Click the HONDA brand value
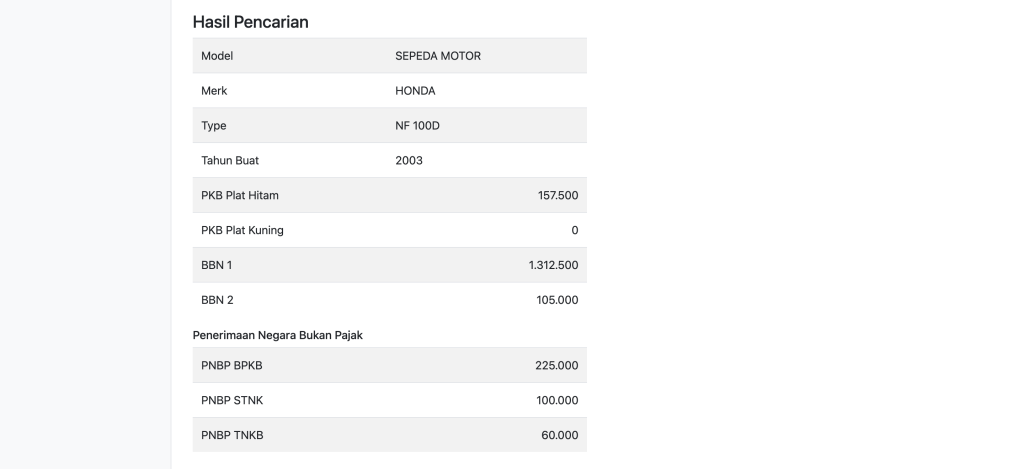Image resolution: width=1024 pixels, height=469 pixels. point(416,91)
